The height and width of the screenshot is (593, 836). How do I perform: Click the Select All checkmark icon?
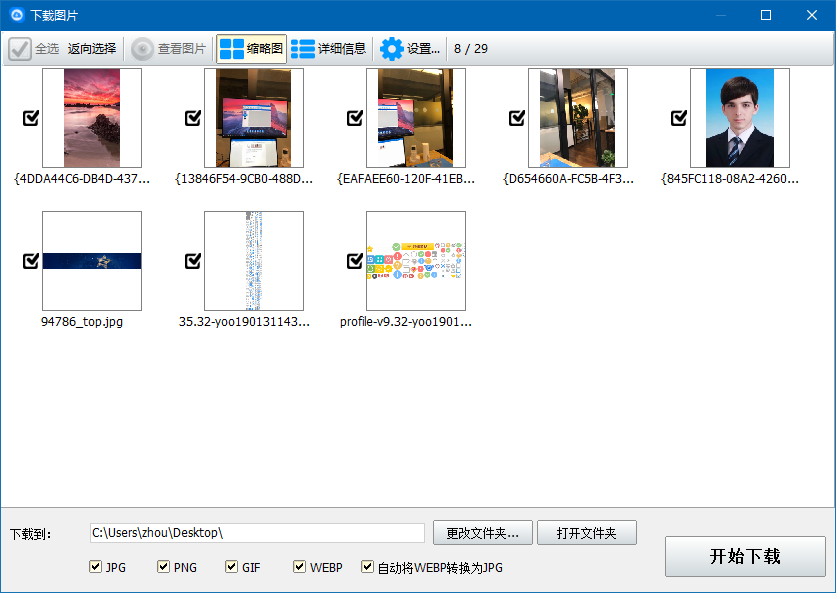click(20, 49)
